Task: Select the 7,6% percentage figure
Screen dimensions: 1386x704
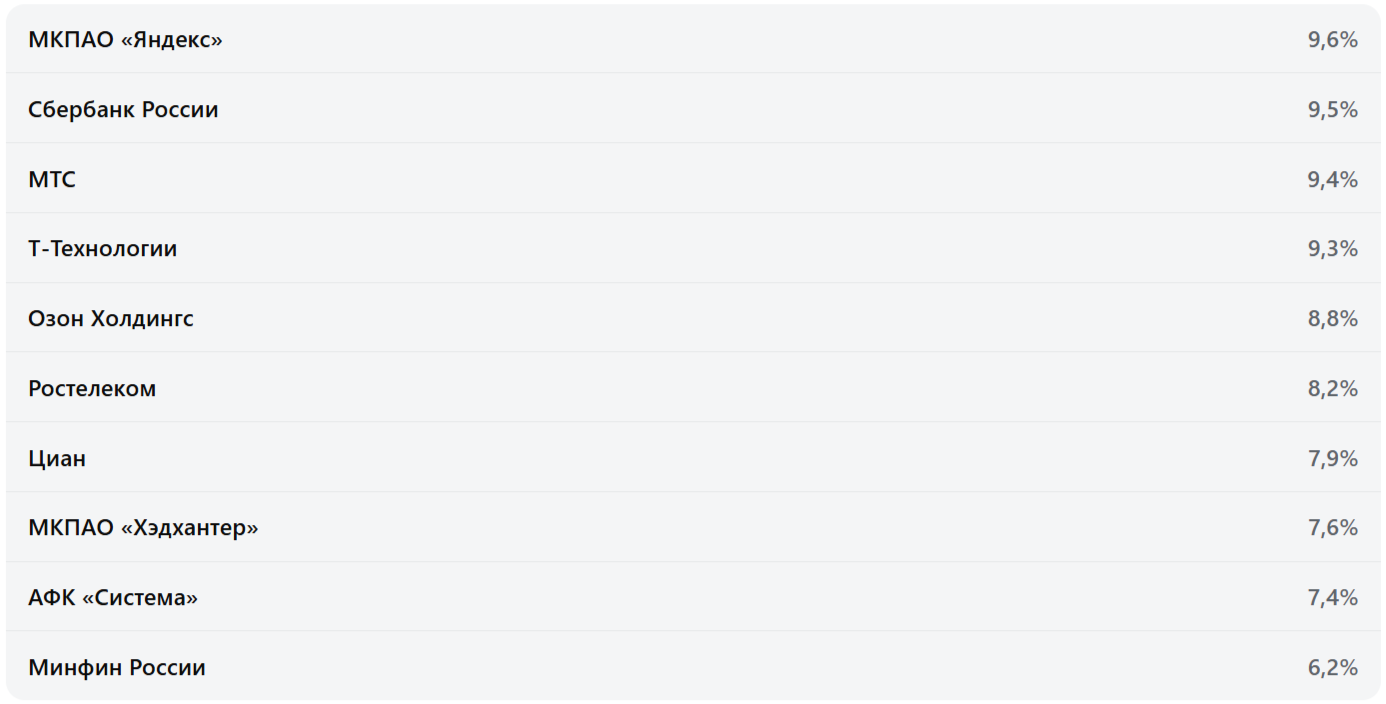Action: point(1332,528)
